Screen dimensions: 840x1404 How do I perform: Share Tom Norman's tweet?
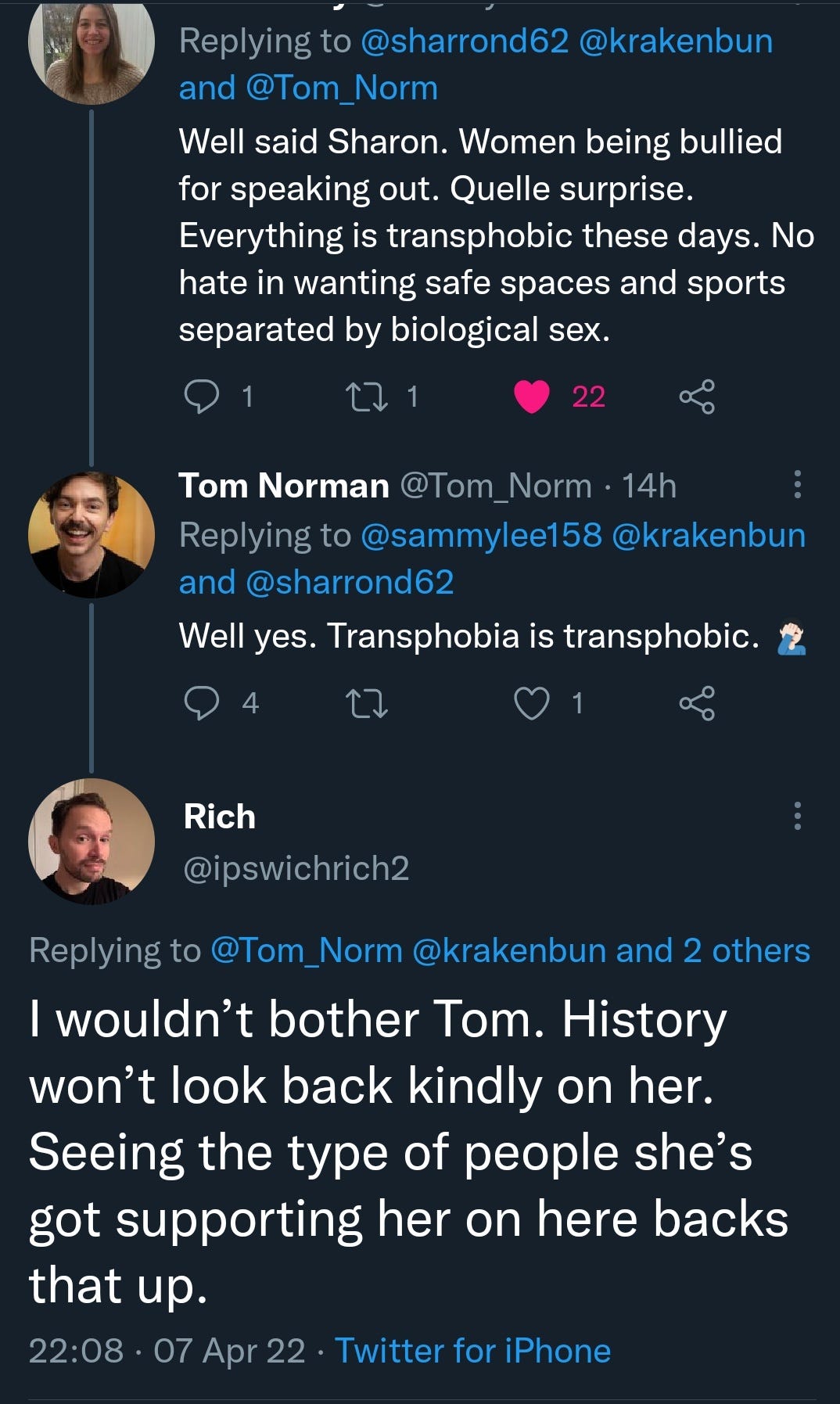point(696,702)
